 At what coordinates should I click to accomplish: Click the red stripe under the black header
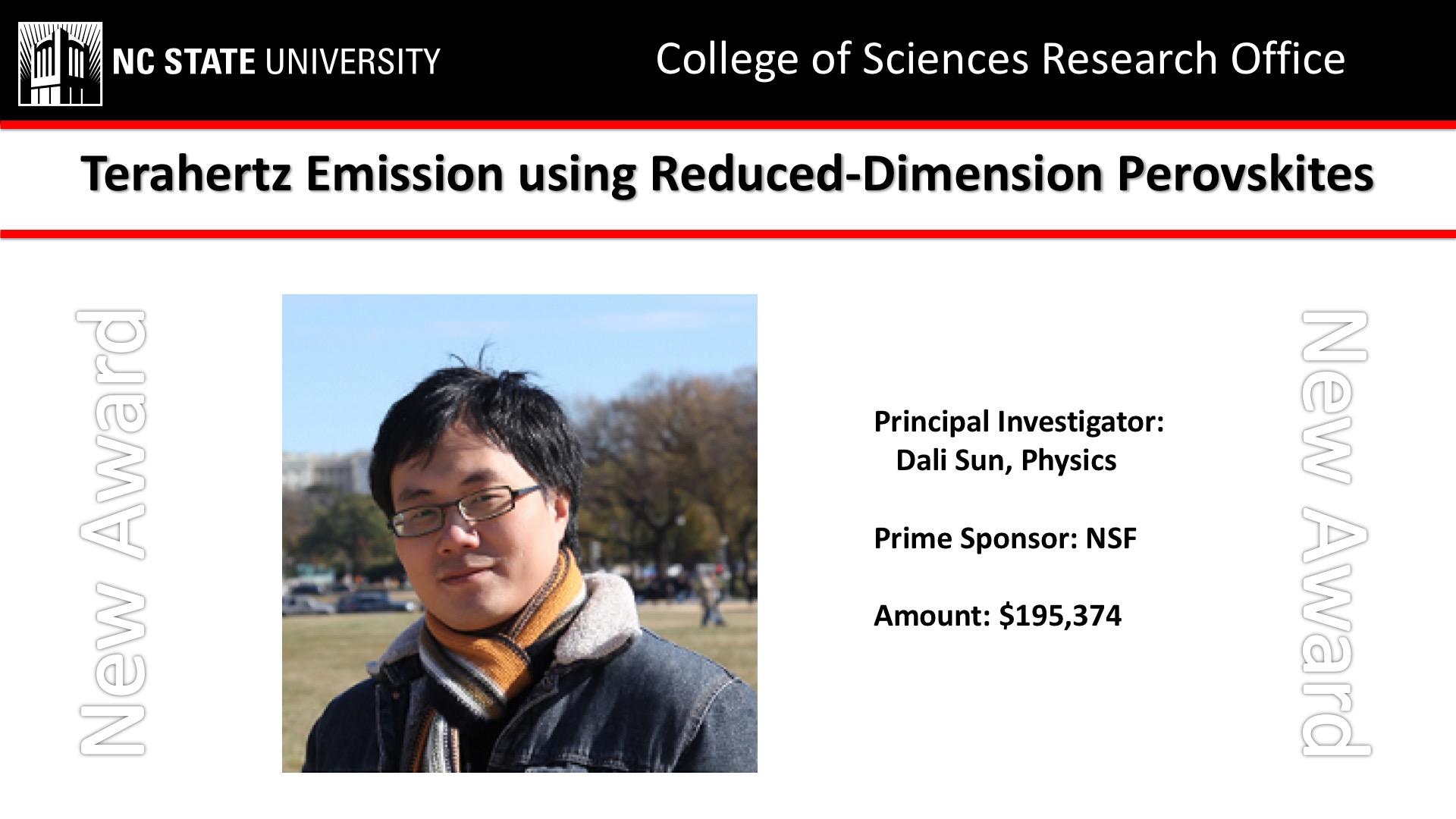tap(728, 125)
